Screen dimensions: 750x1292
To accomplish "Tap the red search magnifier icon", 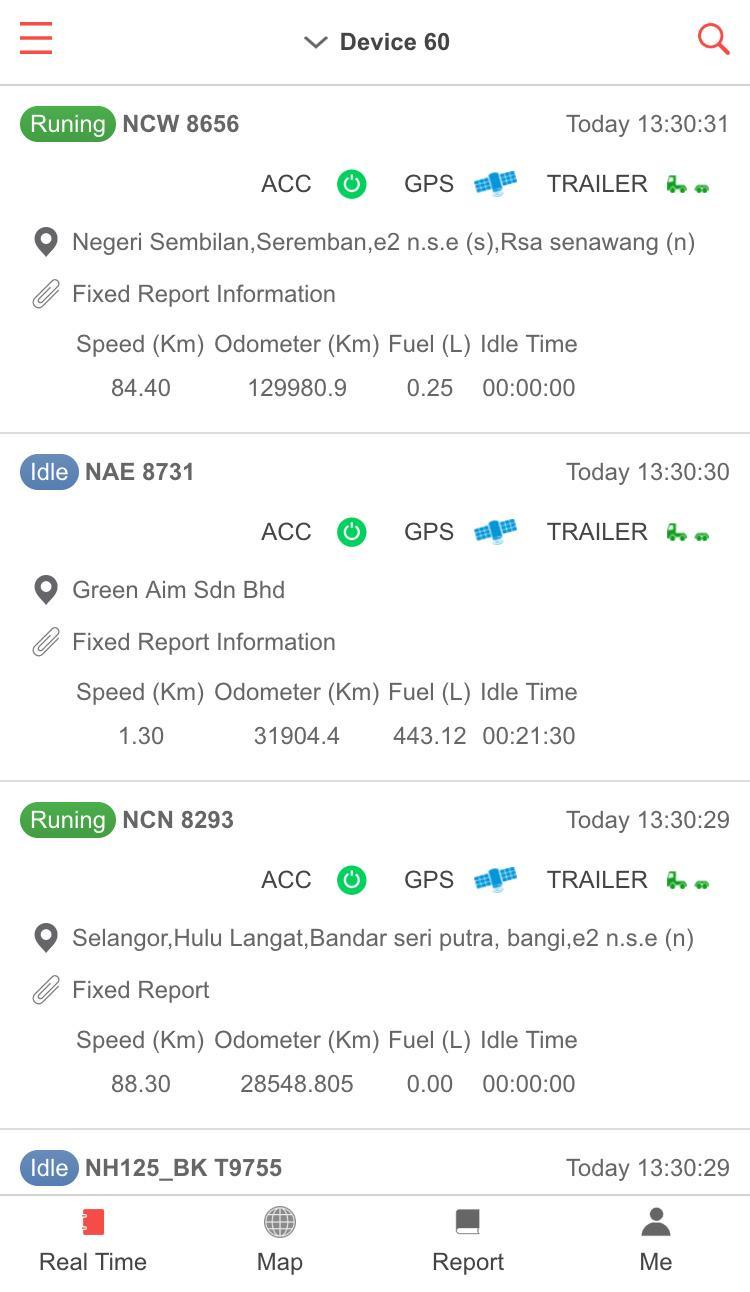I will [713, 39].
